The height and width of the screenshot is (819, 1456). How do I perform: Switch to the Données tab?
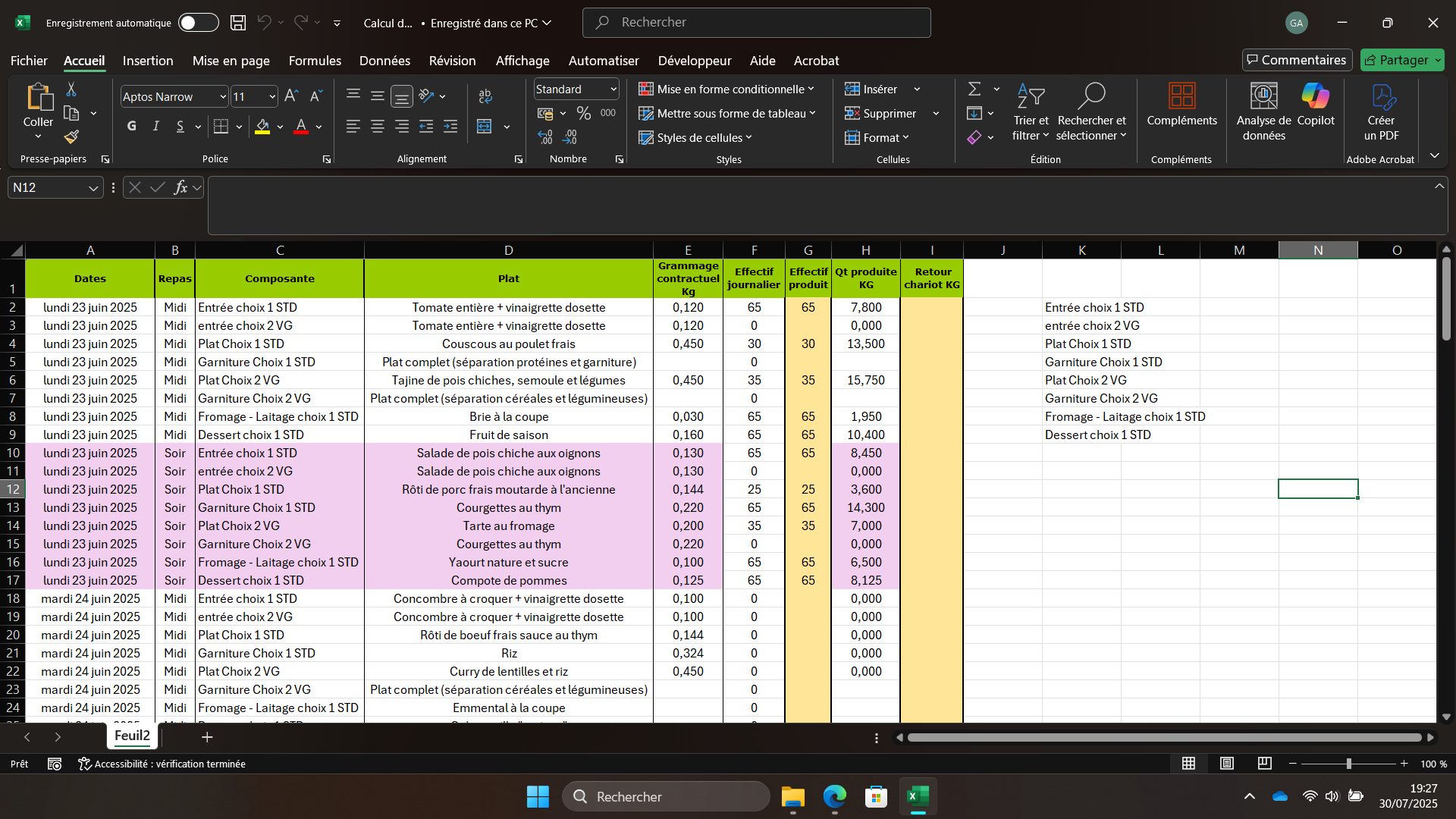pyautogui.click(x=384, y=61)
